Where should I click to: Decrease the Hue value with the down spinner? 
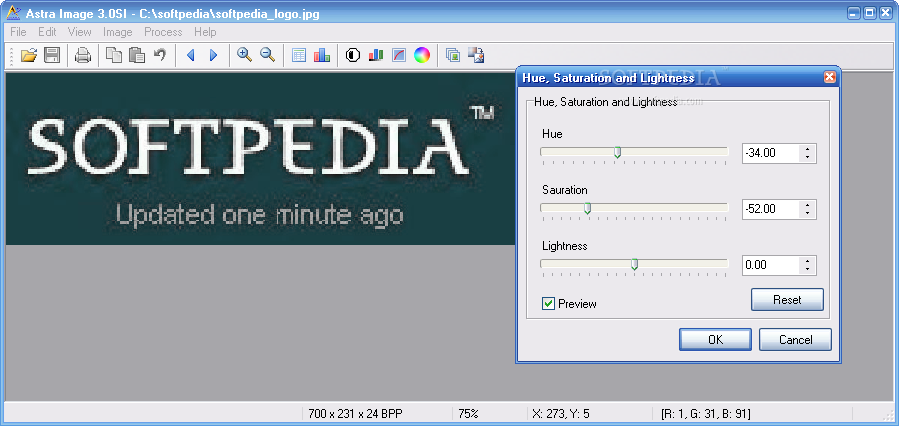tap(807, 157)
